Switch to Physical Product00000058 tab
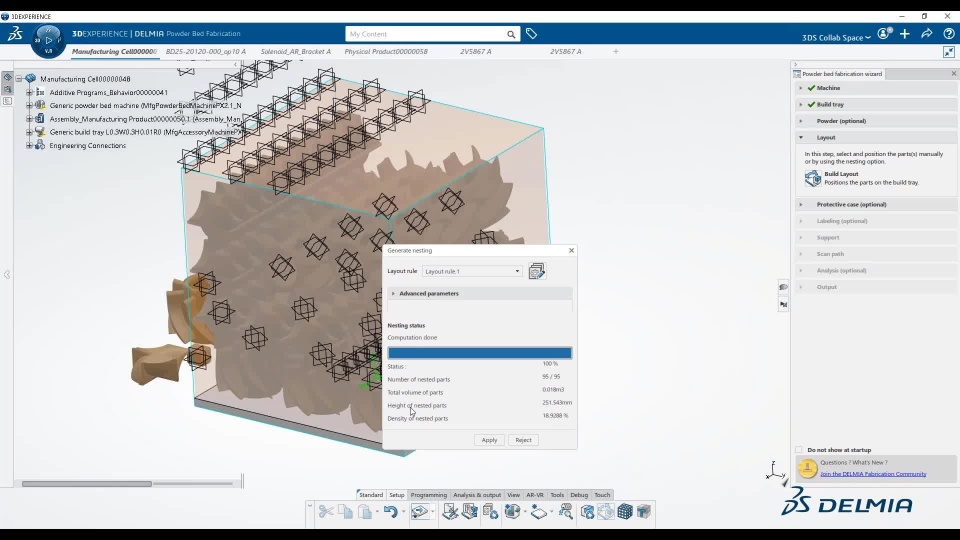Image resolution: width=960 pixels, height=540 pixels. click(386, 51)
